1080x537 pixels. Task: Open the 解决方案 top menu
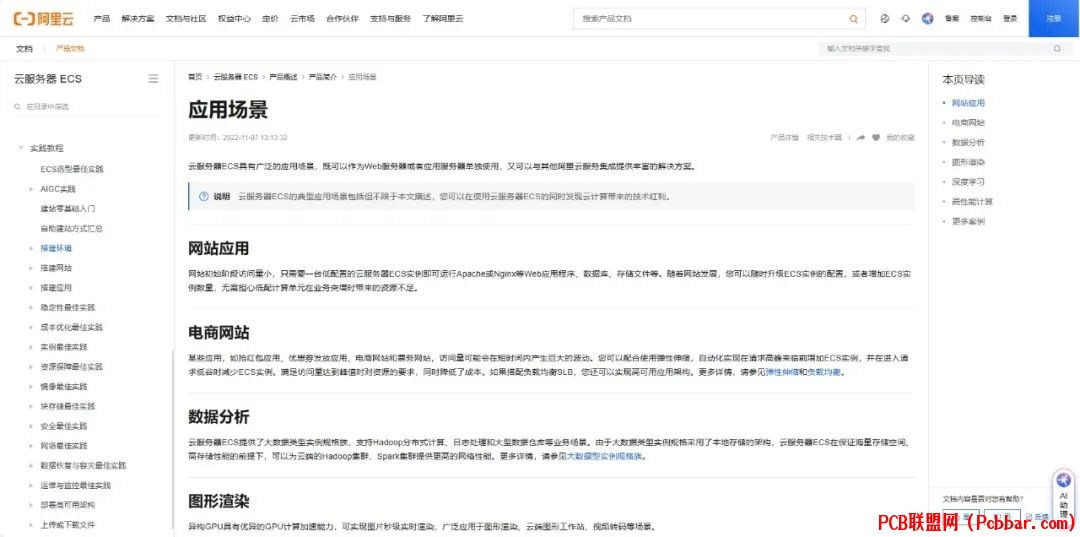pos(138,19)
